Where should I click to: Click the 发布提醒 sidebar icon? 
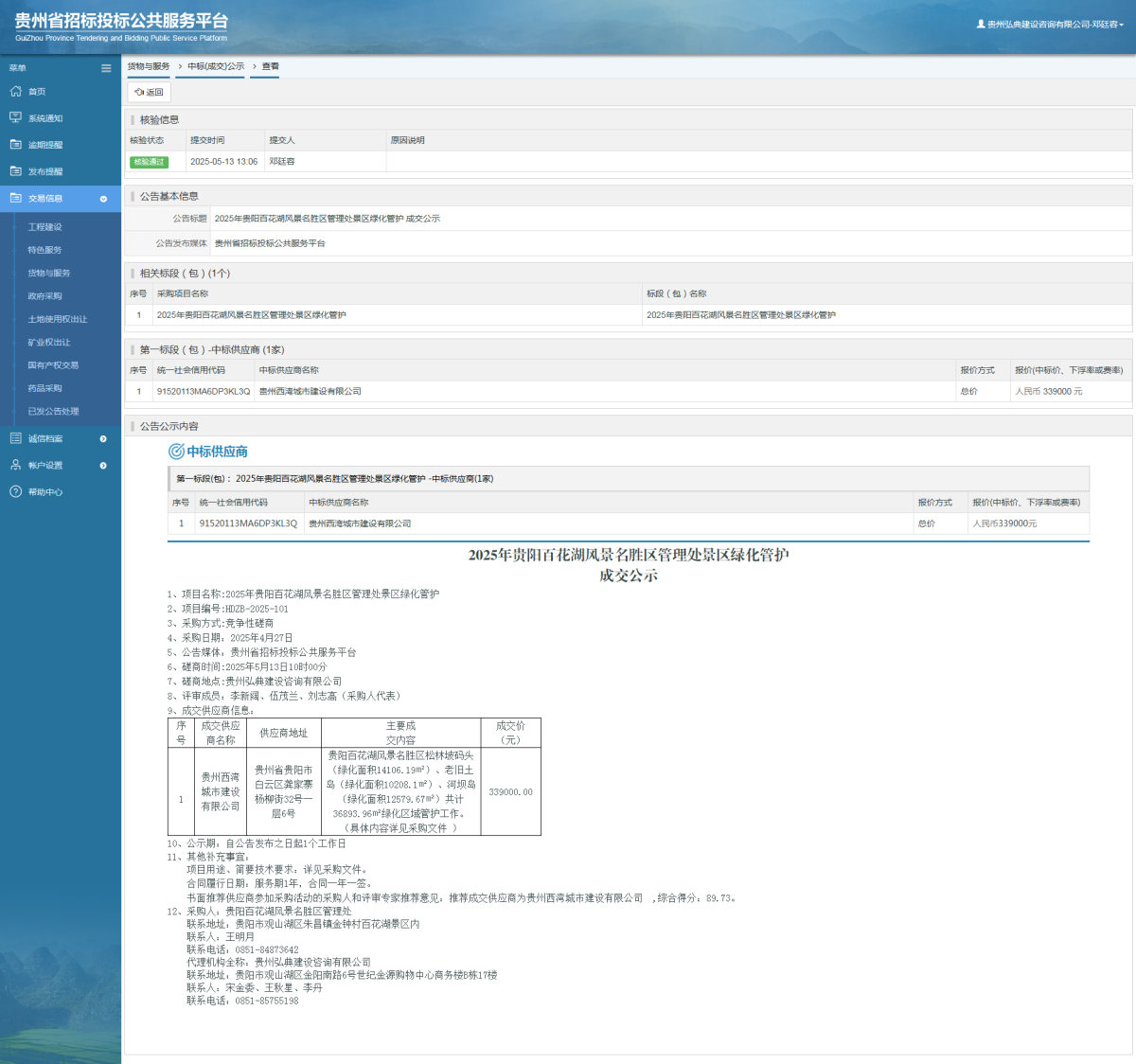15,171
